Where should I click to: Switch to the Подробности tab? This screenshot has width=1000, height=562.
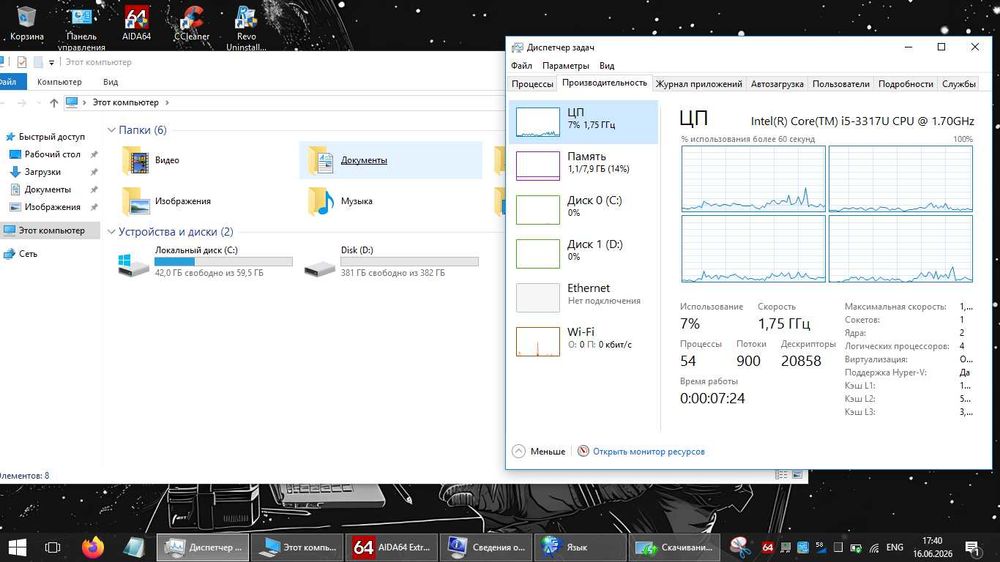click(906, 84)
